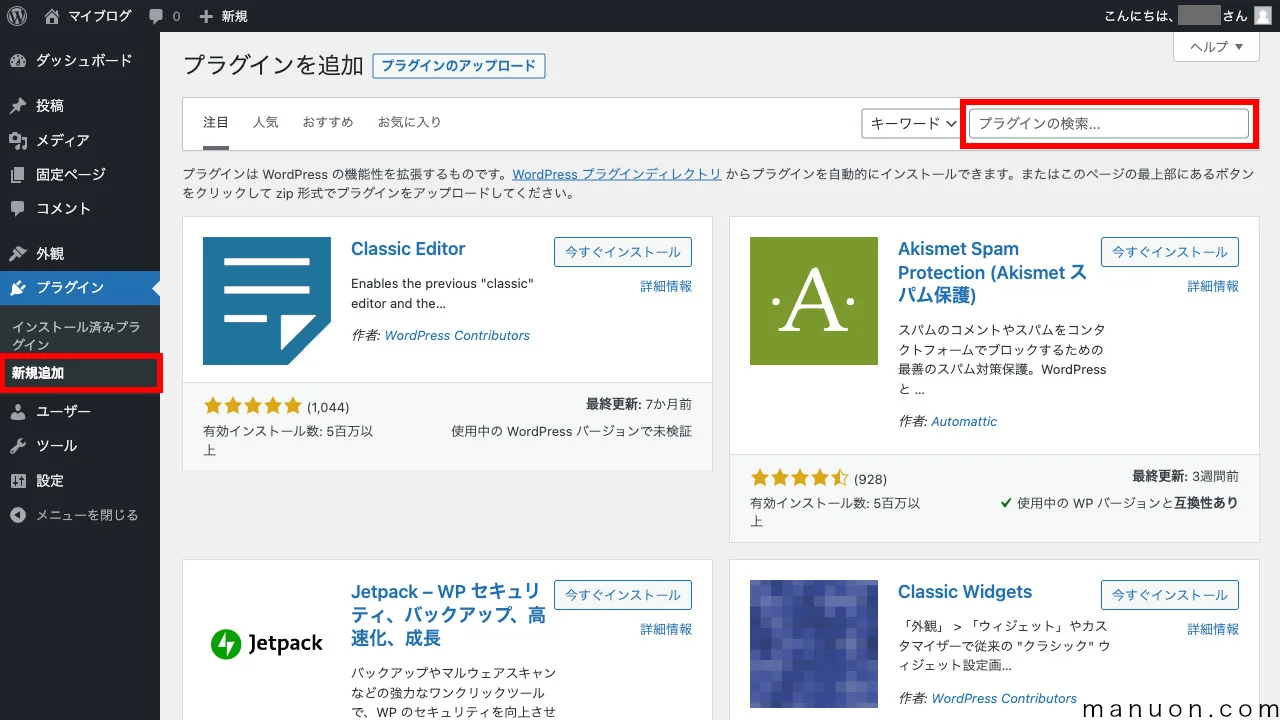Open the comments bubble in the admin bar

coord(156,17)
